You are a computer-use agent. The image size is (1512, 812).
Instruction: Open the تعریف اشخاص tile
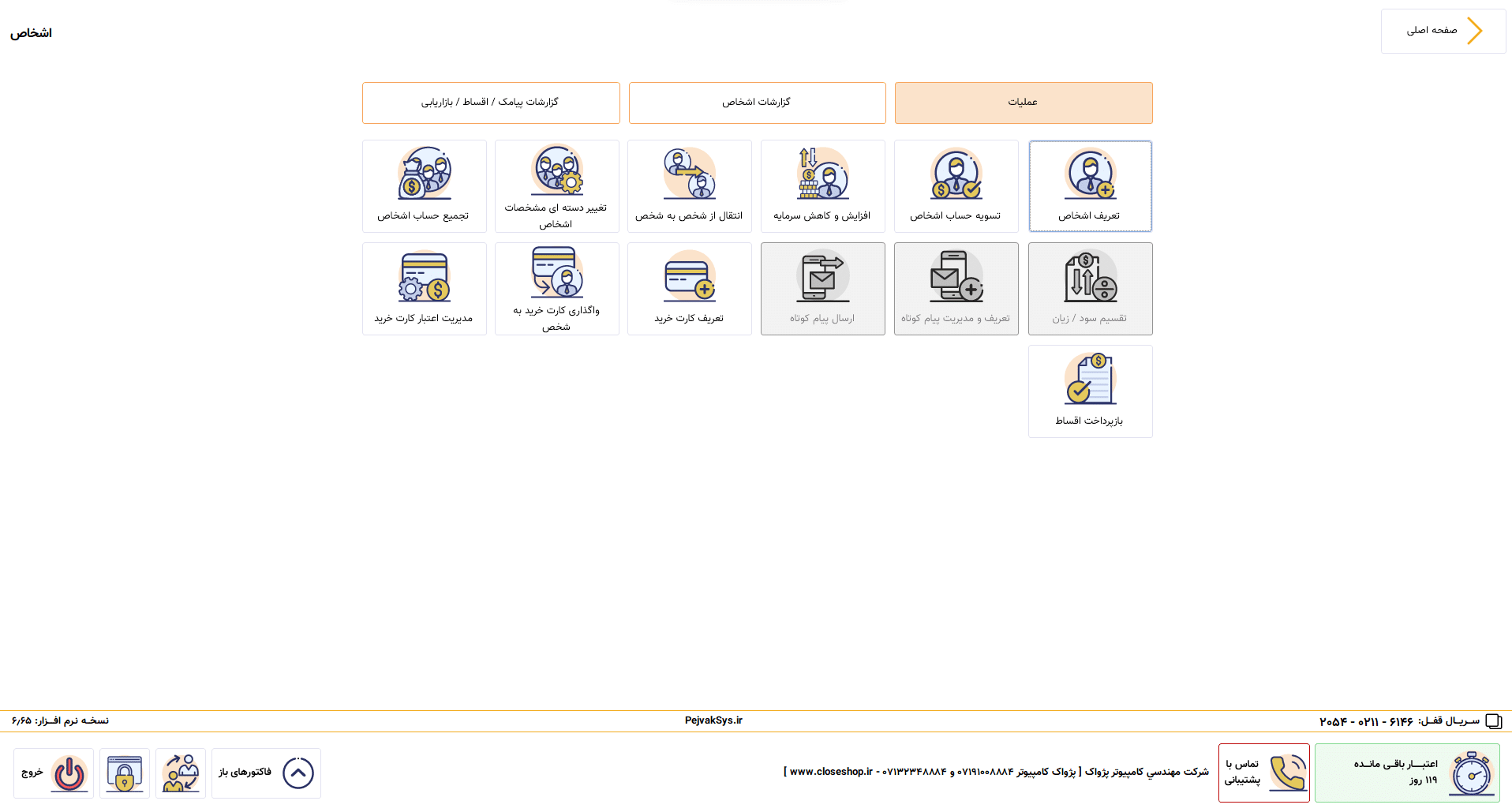(x=1090, y=186)
